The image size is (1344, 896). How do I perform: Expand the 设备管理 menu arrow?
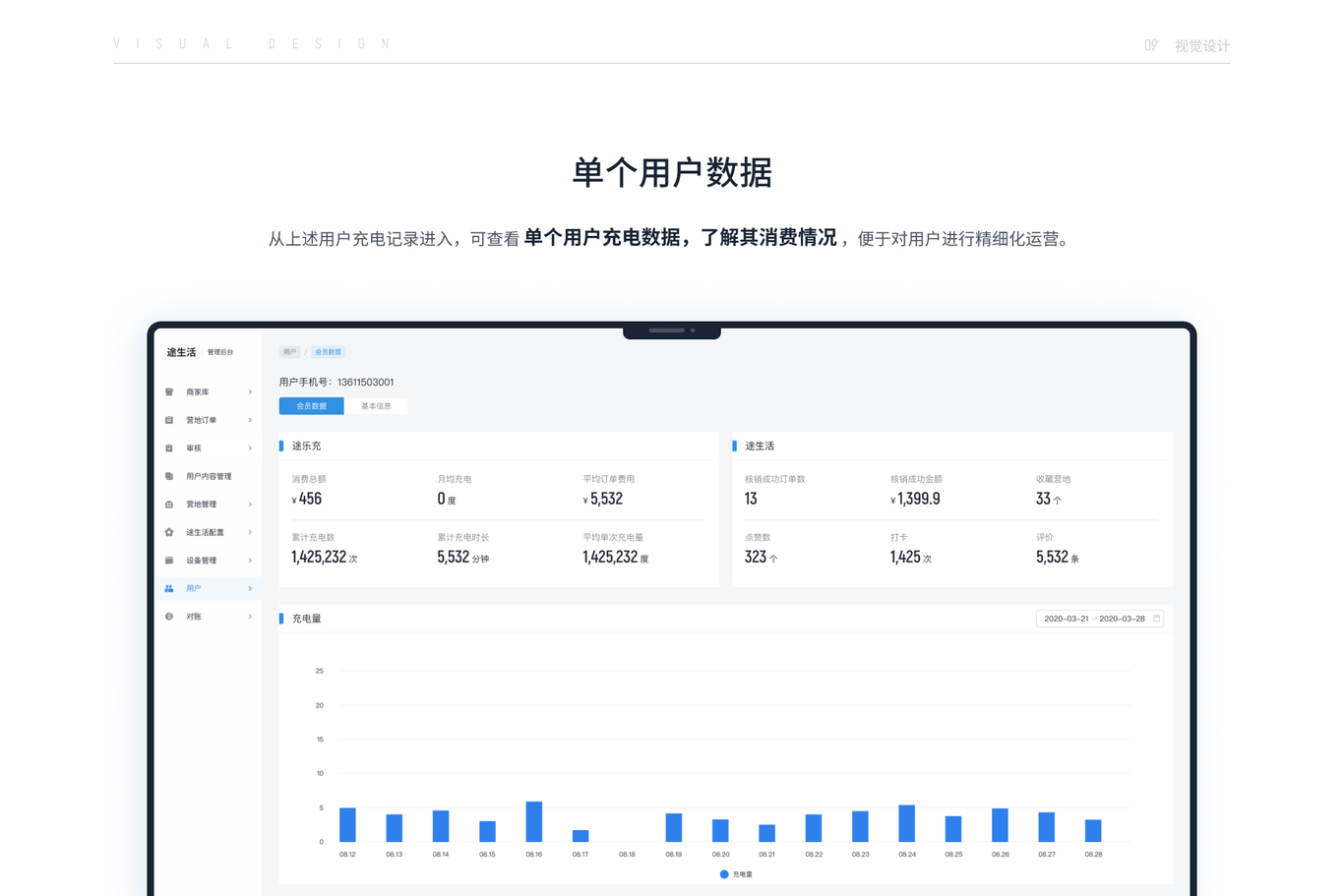coord(249,560)
